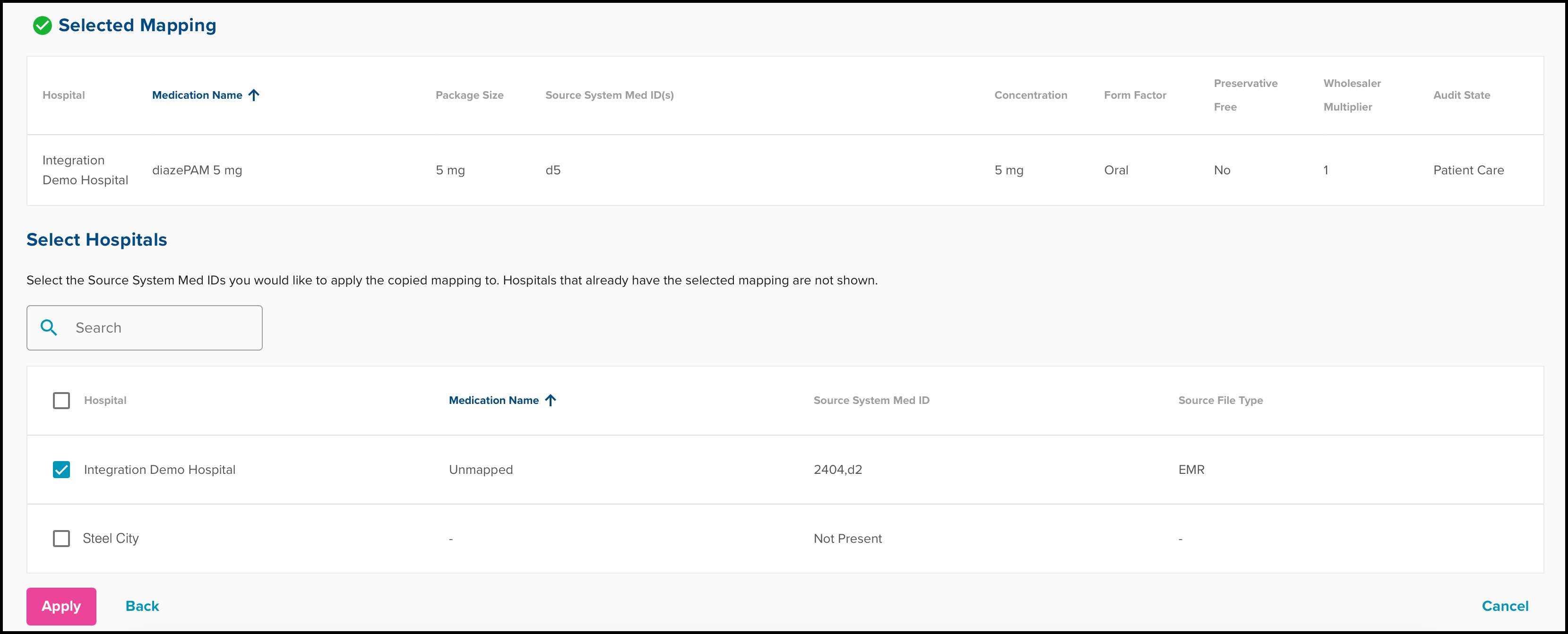Click the Source File Type column header
Viewport: 1568px width, 634px height.
[x=1220, y=400]
